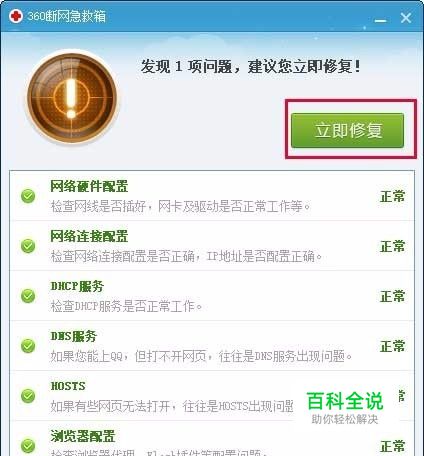
Task: Select the 浏览器配置 heading
Action: click(83, 436)
